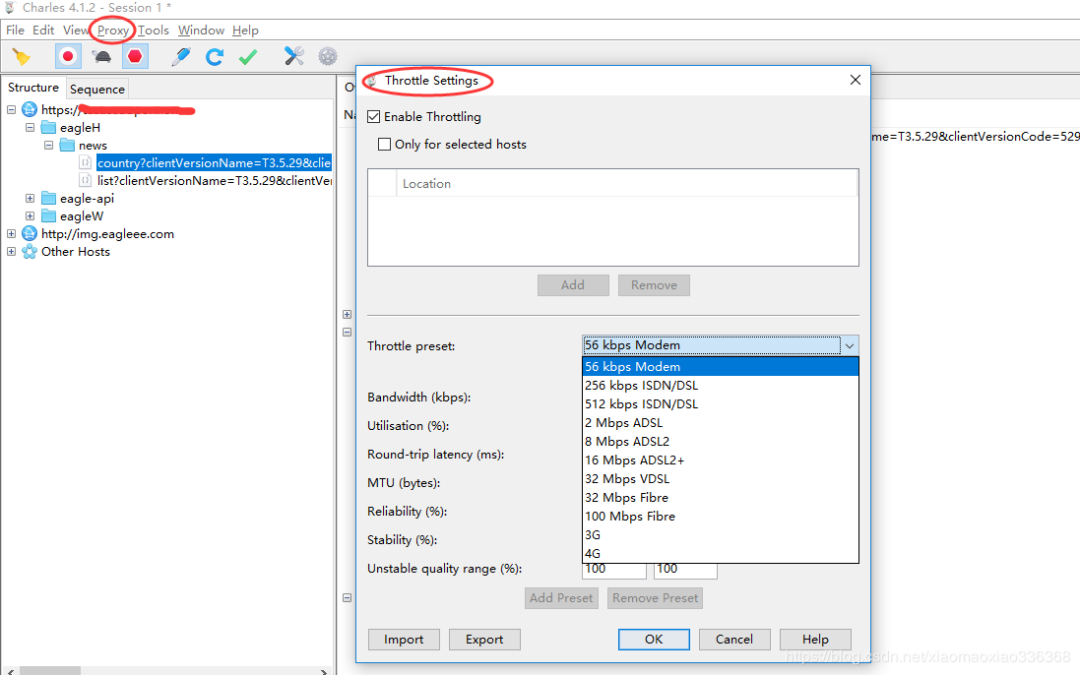The height and width of the screenshot is (675, 1080).
Task: Pick 16 Mbps ADSL2+ preset
Action: click(720, 460)
